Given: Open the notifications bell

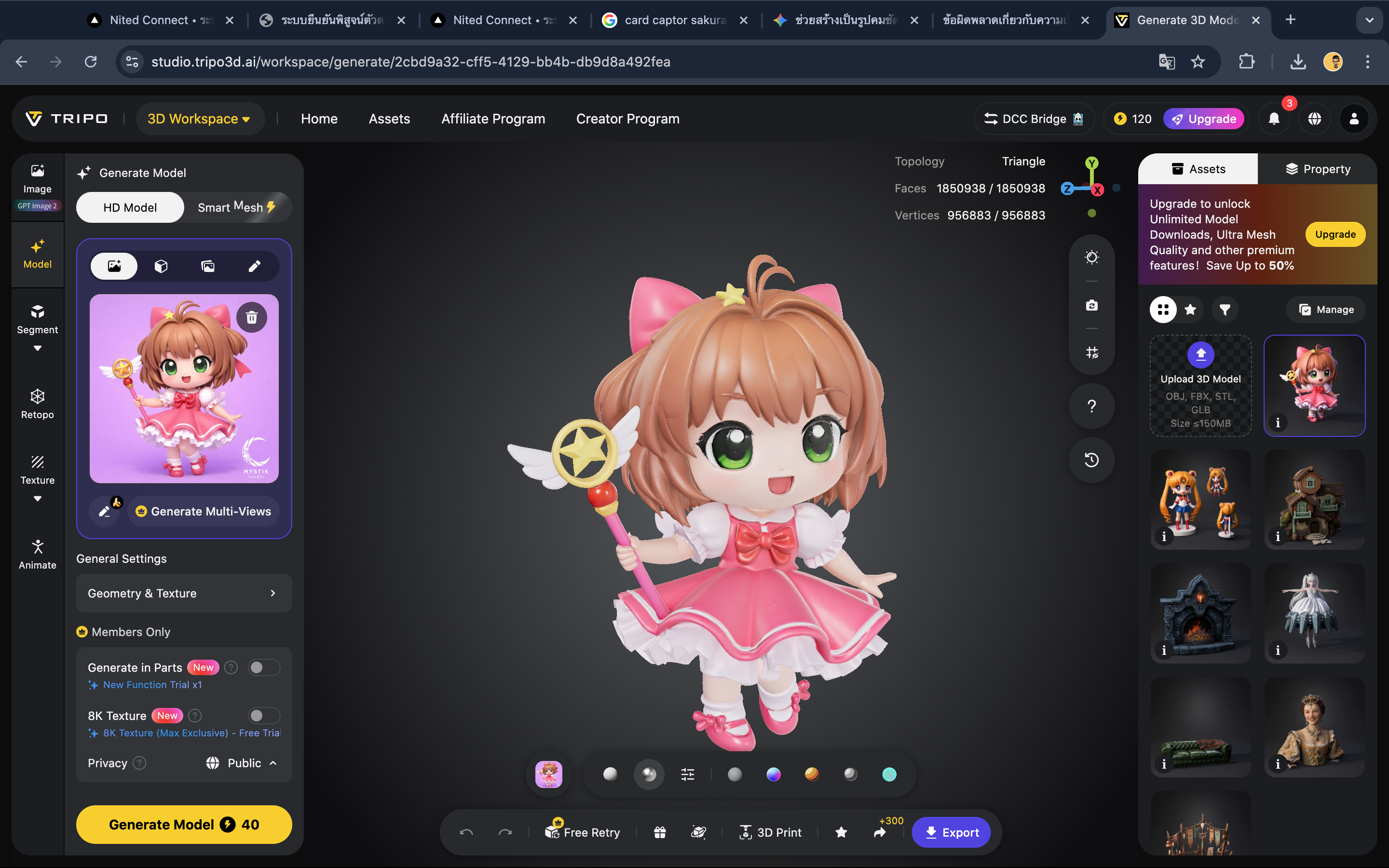Looking at the screenshot, I should (x=1274, y=119).
